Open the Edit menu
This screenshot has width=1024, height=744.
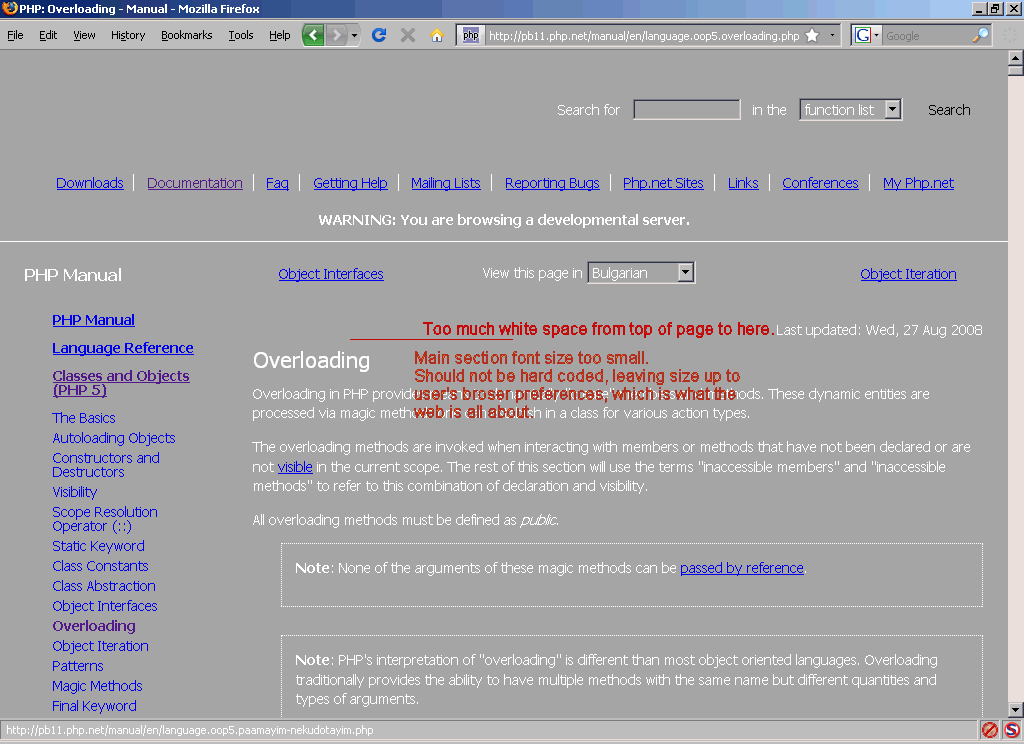tap(48, 35)
